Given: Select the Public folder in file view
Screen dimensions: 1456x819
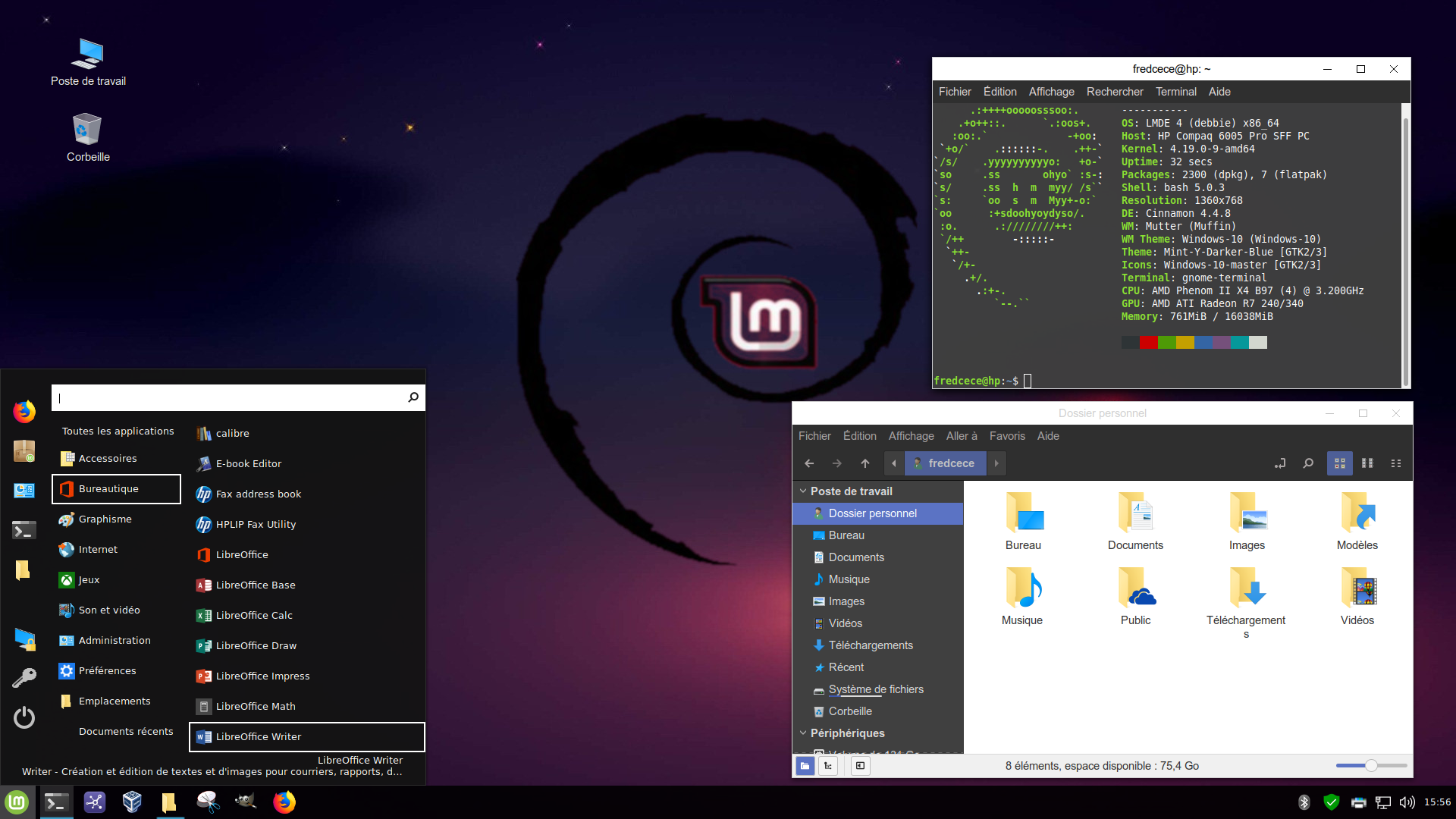Looking at the screenshot, I should pyautogui.click(x=1135, y=596).
